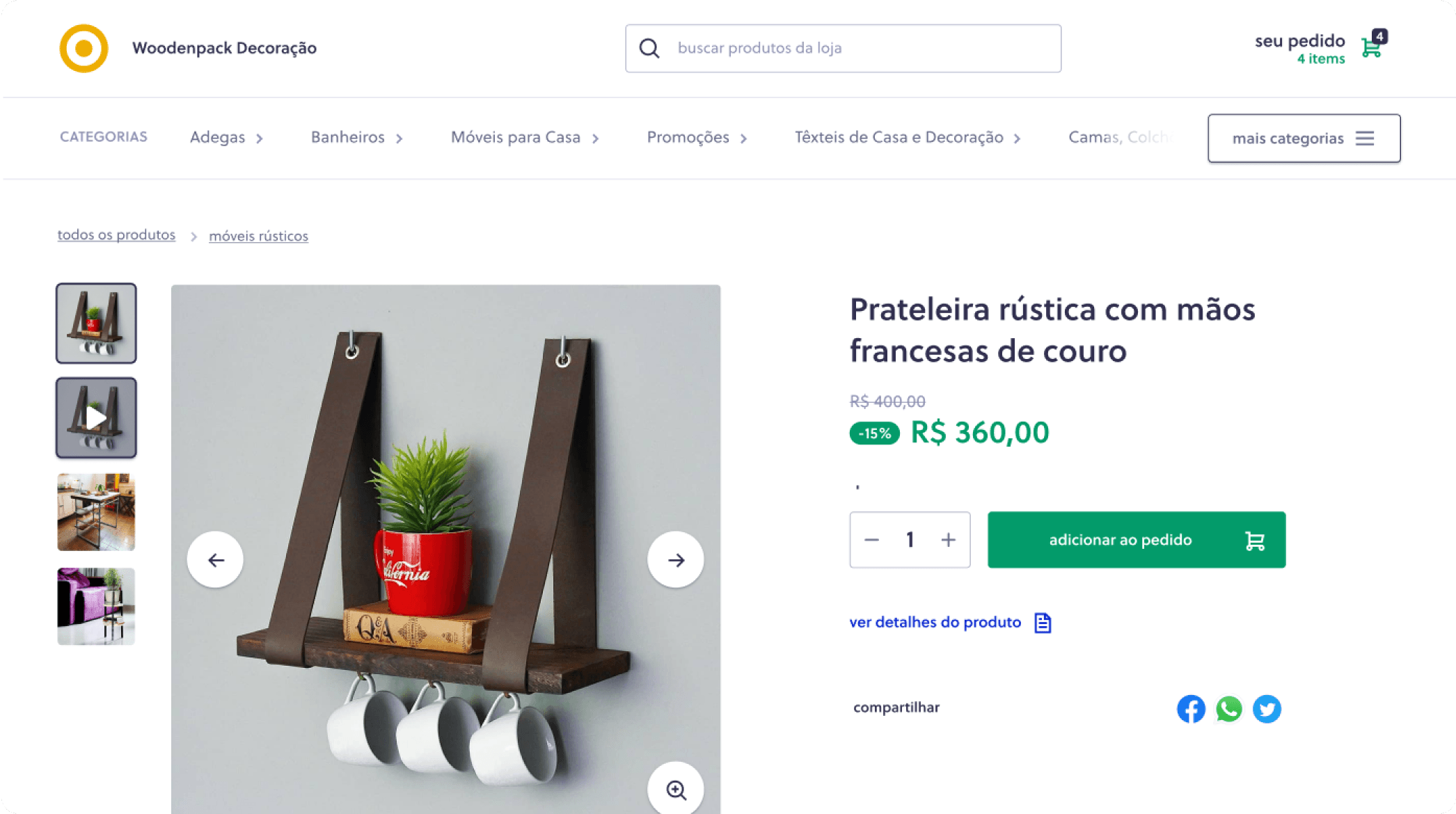Share product on Facebook

pos(1191,709)
